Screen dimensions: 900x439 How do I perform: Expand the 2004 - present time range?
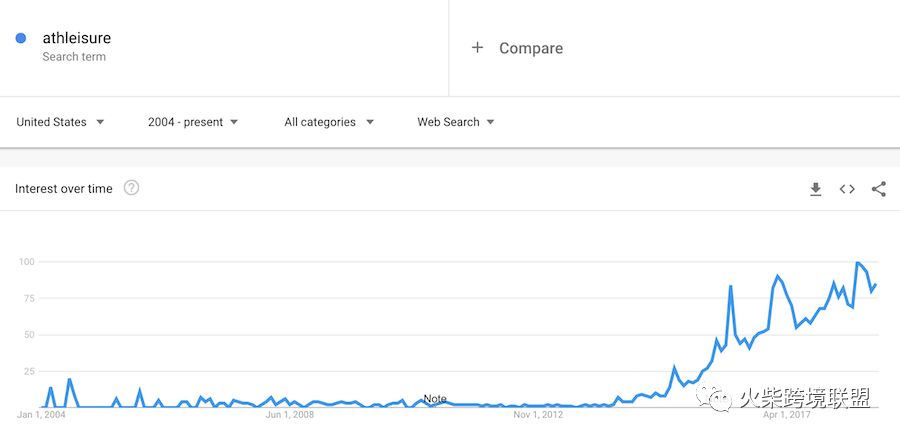click(x=193, y=122)
